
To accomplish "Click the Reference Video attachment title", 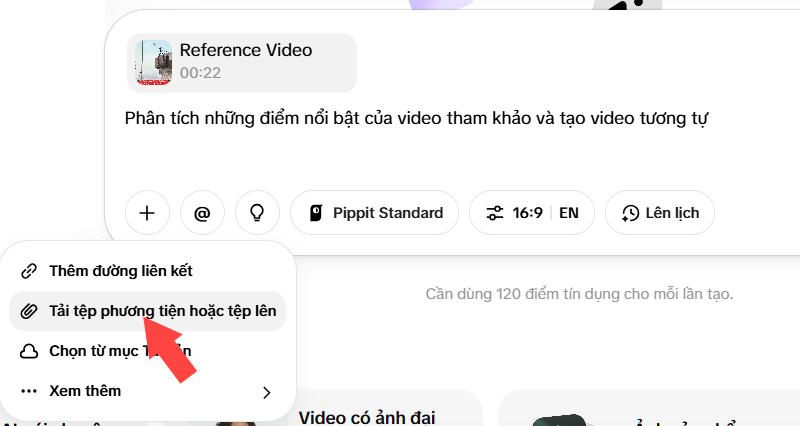I will pyautogui.click(x=245, y=50).
